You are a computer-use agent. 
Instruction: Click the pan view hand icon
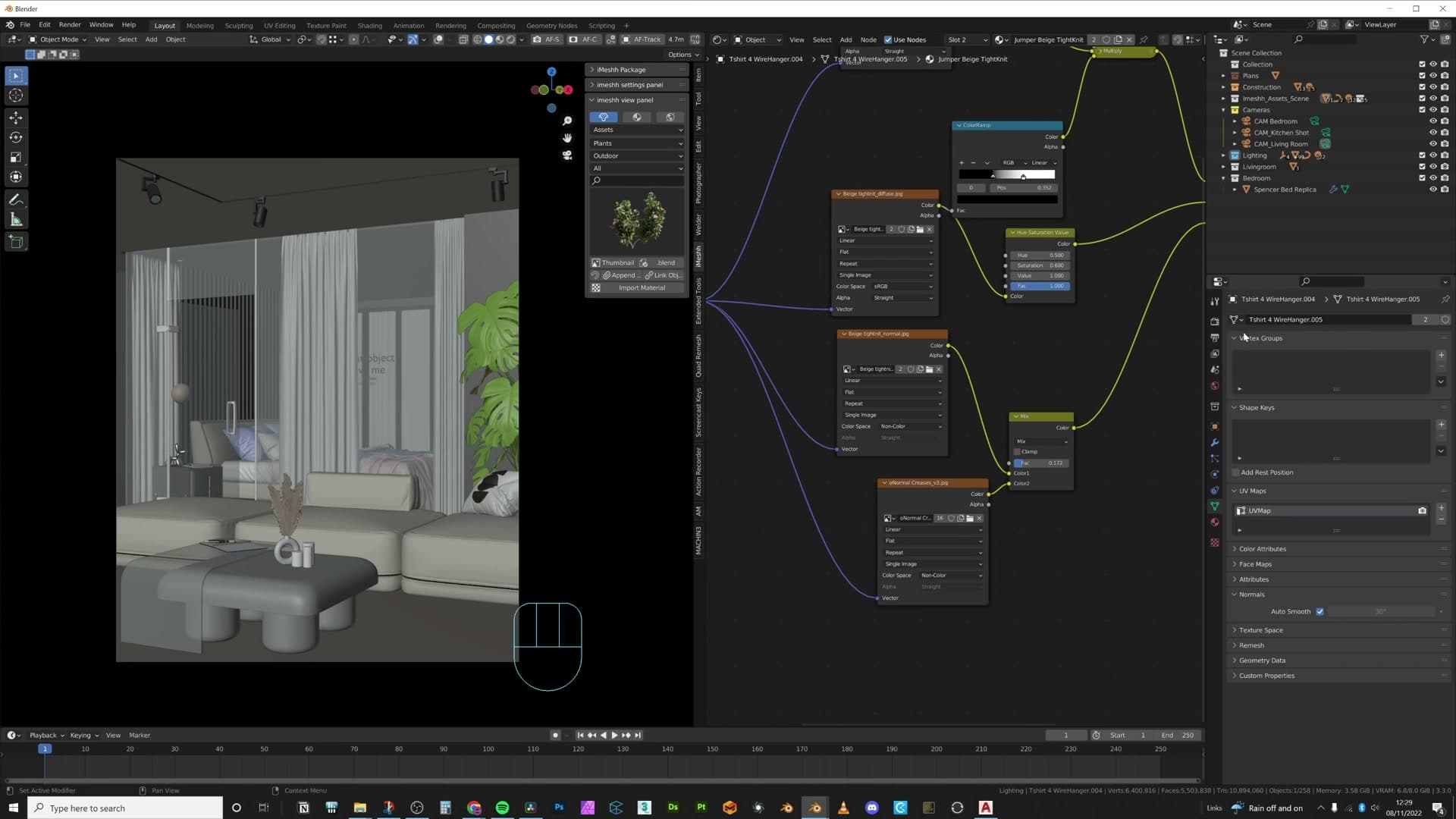click(567, 138)
